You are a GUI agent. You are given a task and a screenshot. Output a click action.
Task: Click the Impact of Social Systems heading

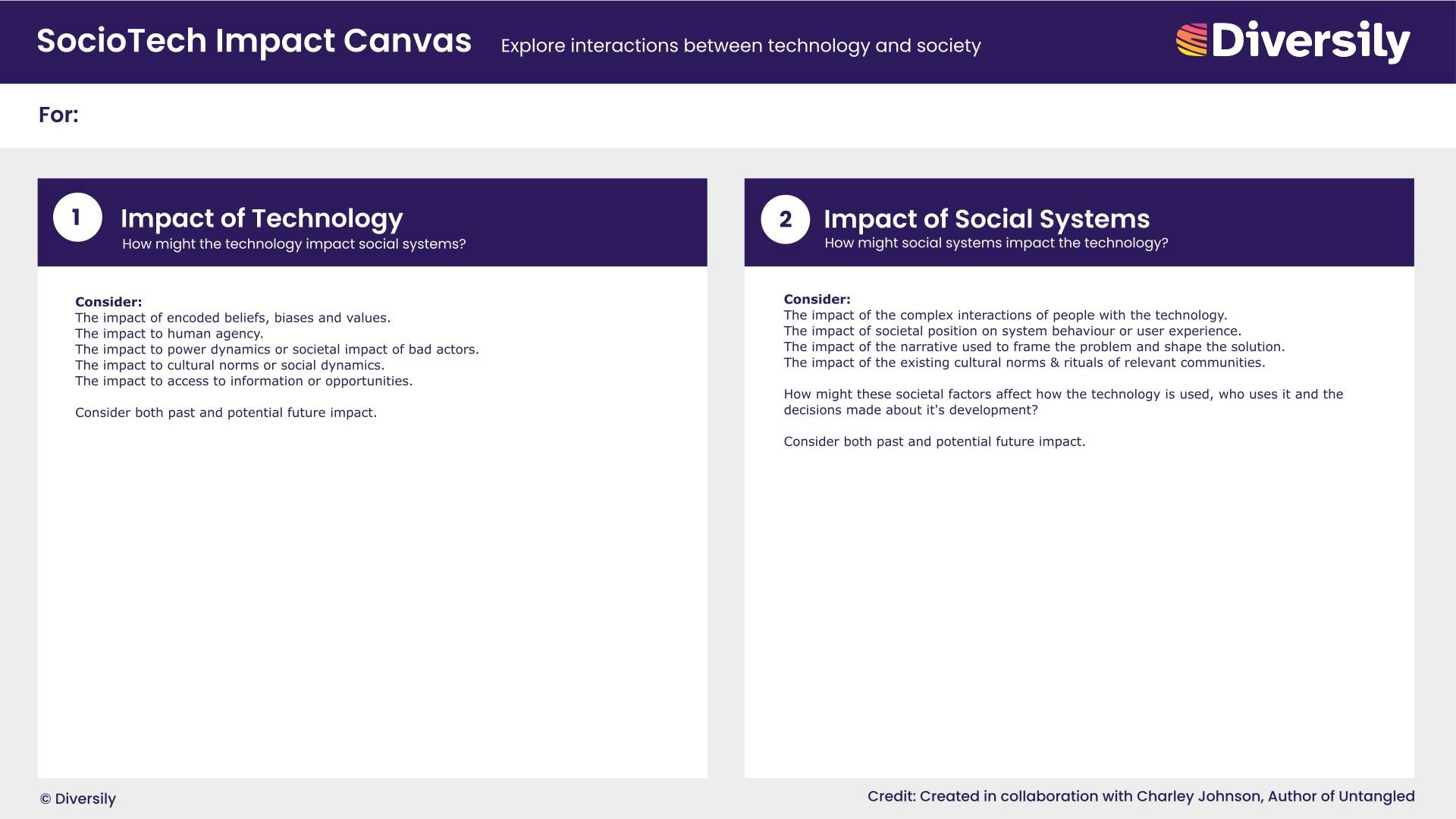[986, 219]
